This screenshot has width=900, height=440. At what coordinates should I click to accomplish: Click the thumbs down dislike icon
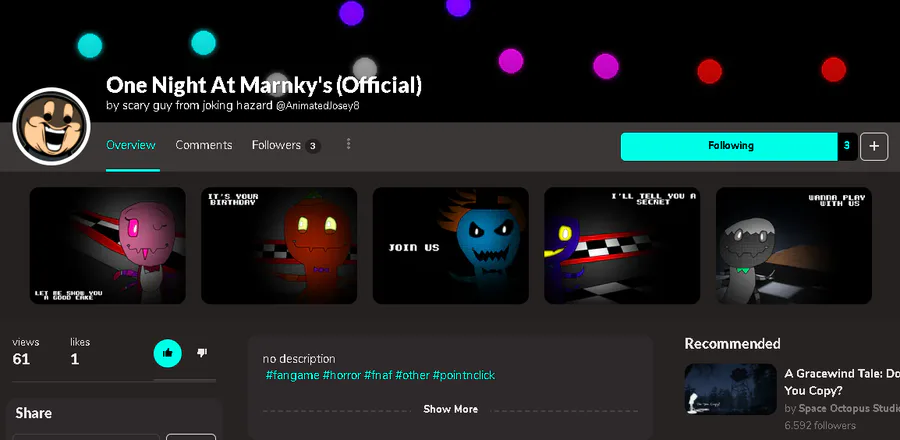[x=201, y=353]
